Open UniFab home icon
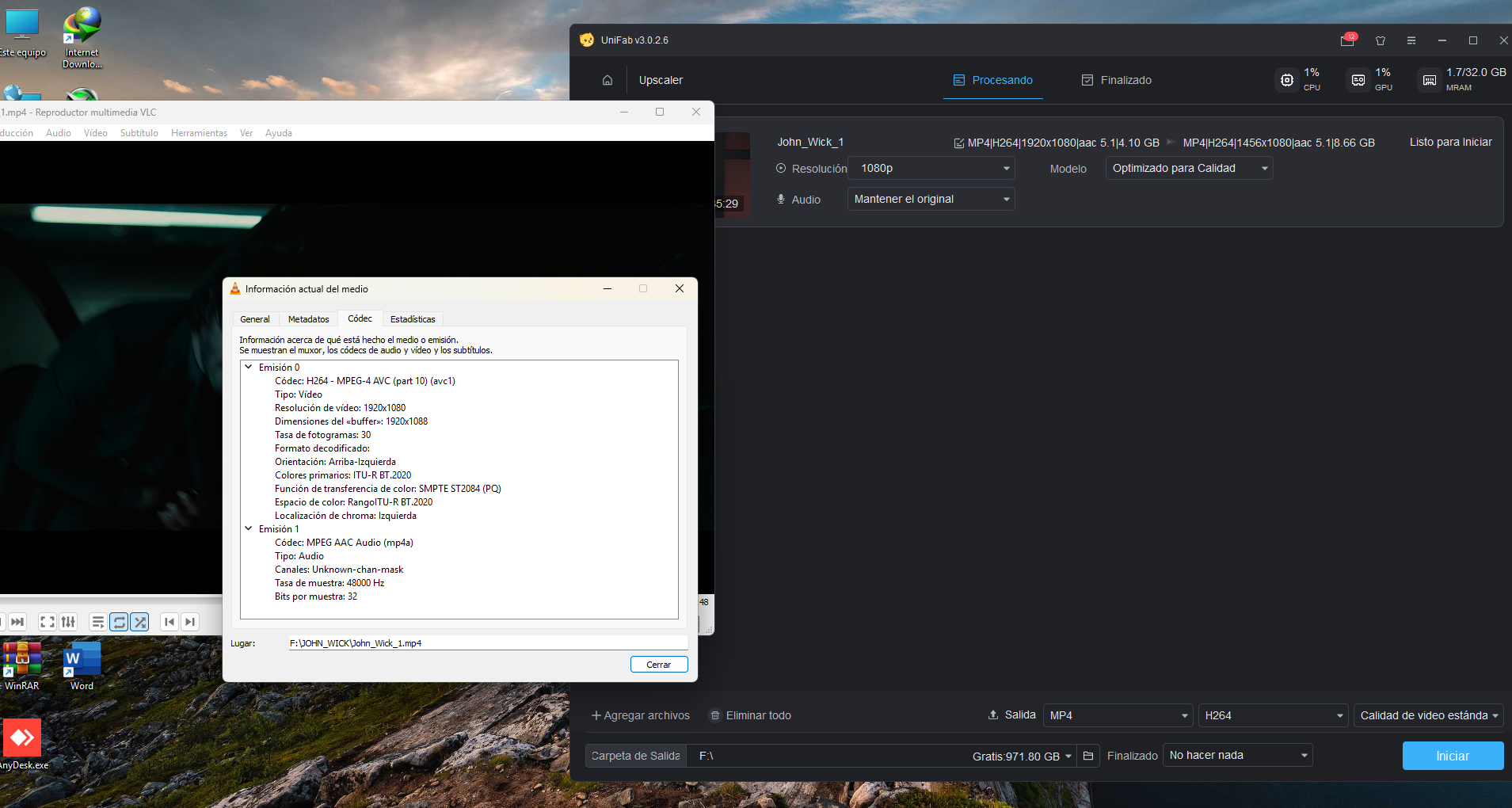1512x808 pixels. click(x=607, y=80)
